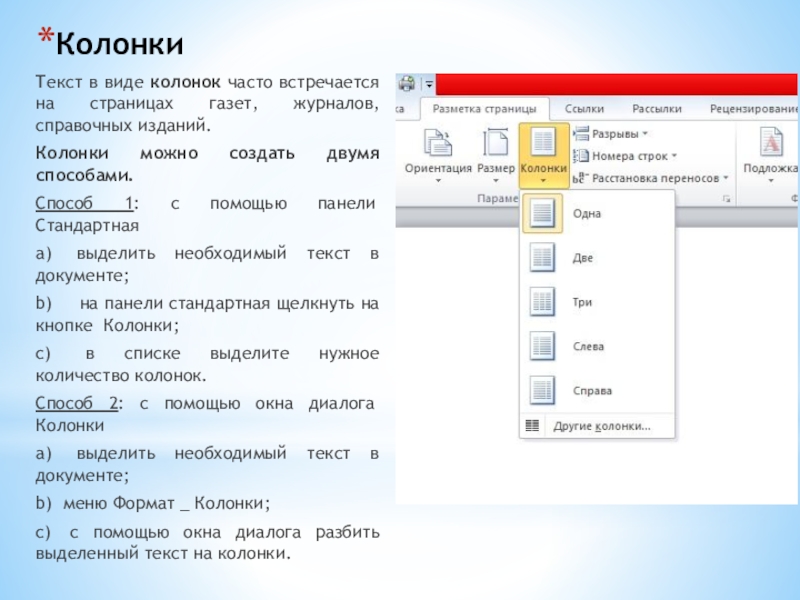This screenshot has height=600, width=800.
Task: Switch to the Разметка страницы tab
Action: (x=484, y=109)
